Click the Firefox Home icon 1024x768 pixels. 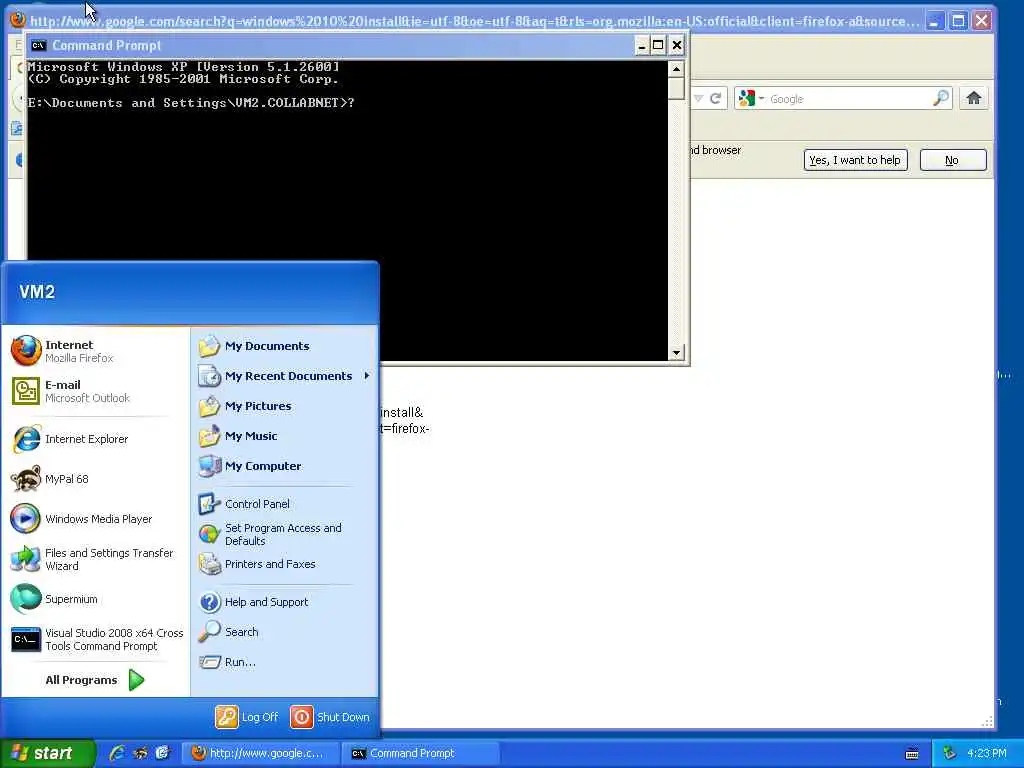coord(974,99)
